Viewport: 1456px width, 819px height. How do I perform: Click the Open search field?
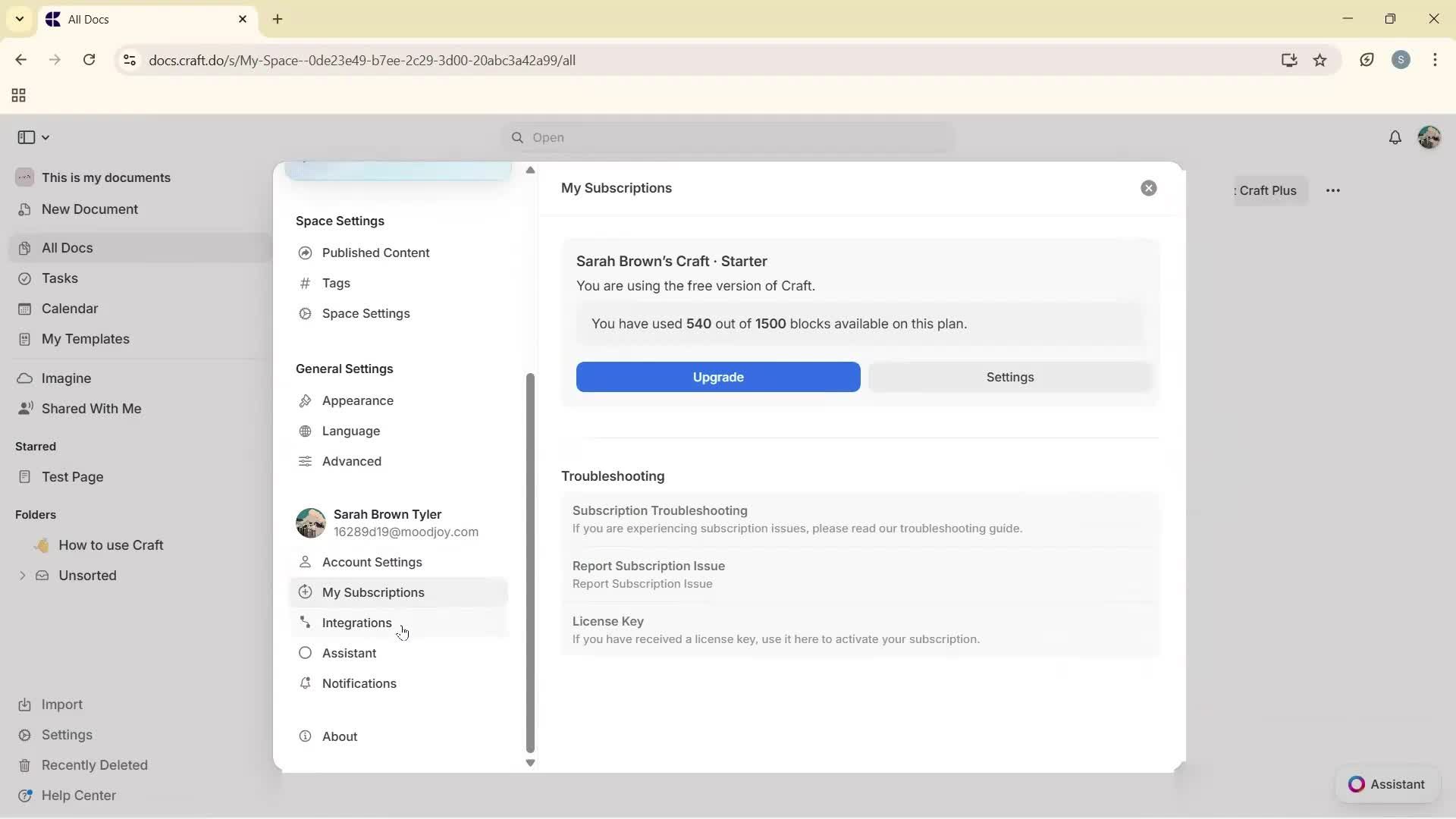click(x=726, y=137)
